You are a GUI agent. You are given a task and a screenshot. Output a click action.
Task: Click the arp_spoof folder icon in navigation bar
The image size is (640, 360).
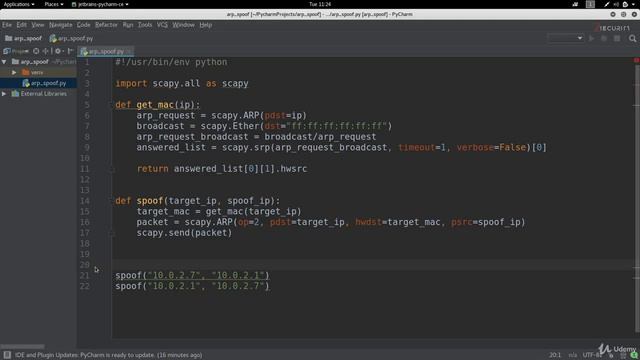pyautogui.click(x=8, y=38)
